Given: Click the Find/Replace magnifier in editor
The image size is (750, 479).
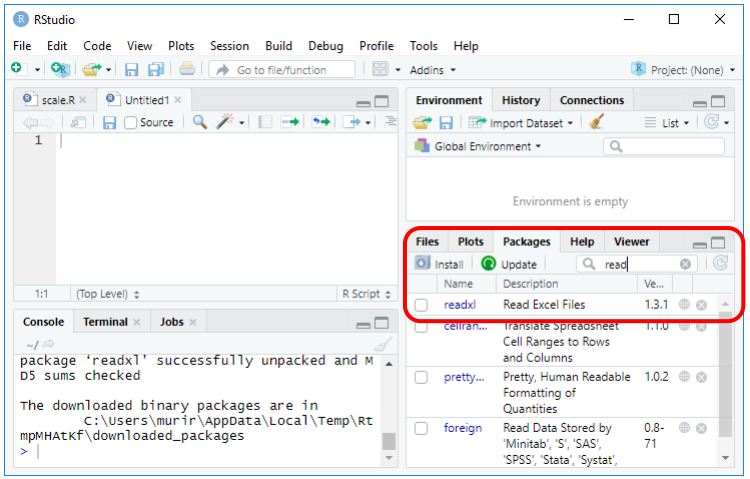Looking at the screenshot, I should point(200,122).
